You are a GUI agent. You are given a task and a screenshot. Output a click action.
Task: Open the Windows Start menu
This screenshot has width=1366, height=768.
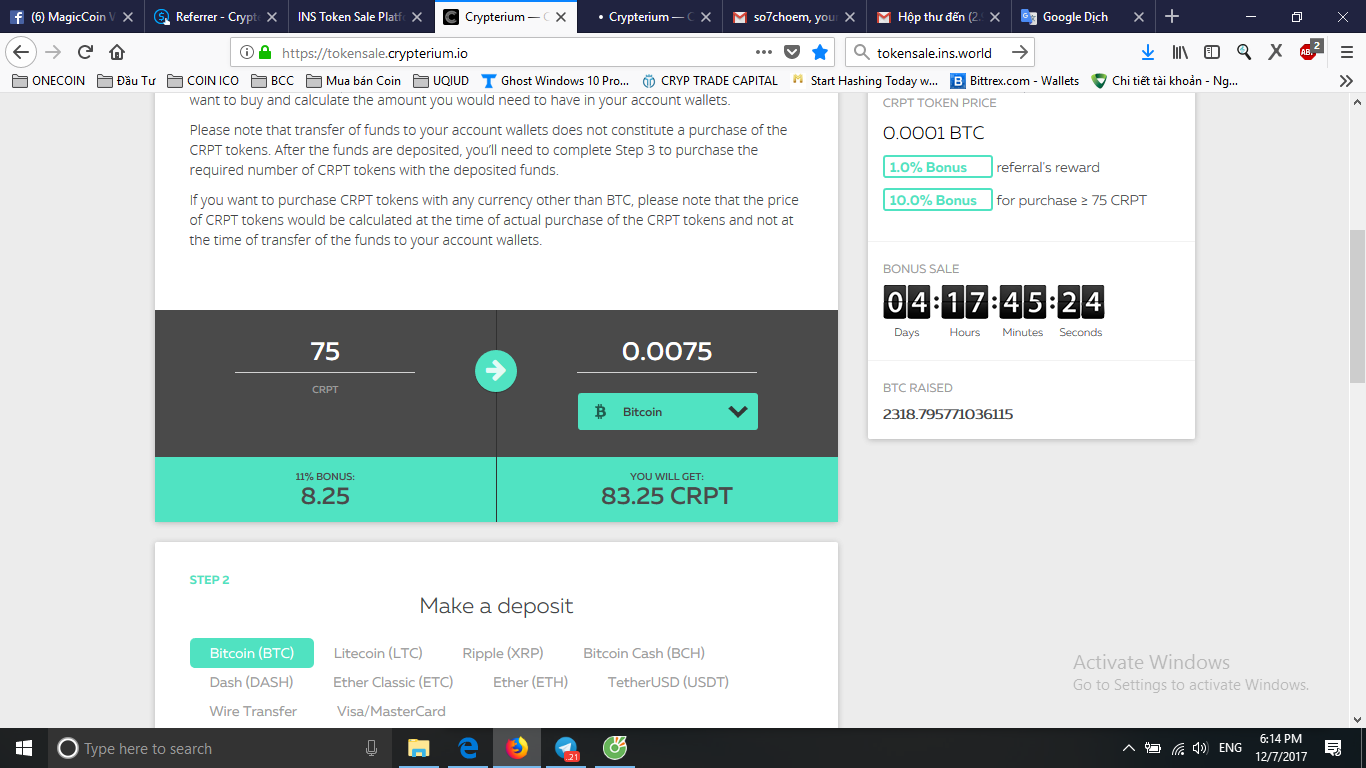[23, 748]
